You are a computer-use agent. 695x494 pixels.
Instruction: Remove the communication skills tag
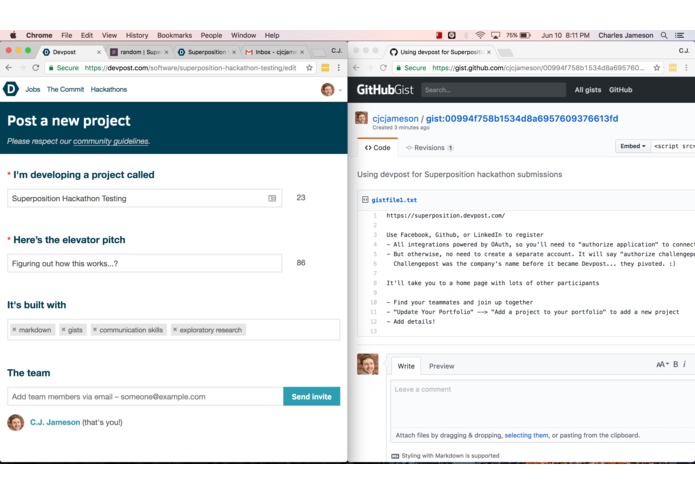94,330
